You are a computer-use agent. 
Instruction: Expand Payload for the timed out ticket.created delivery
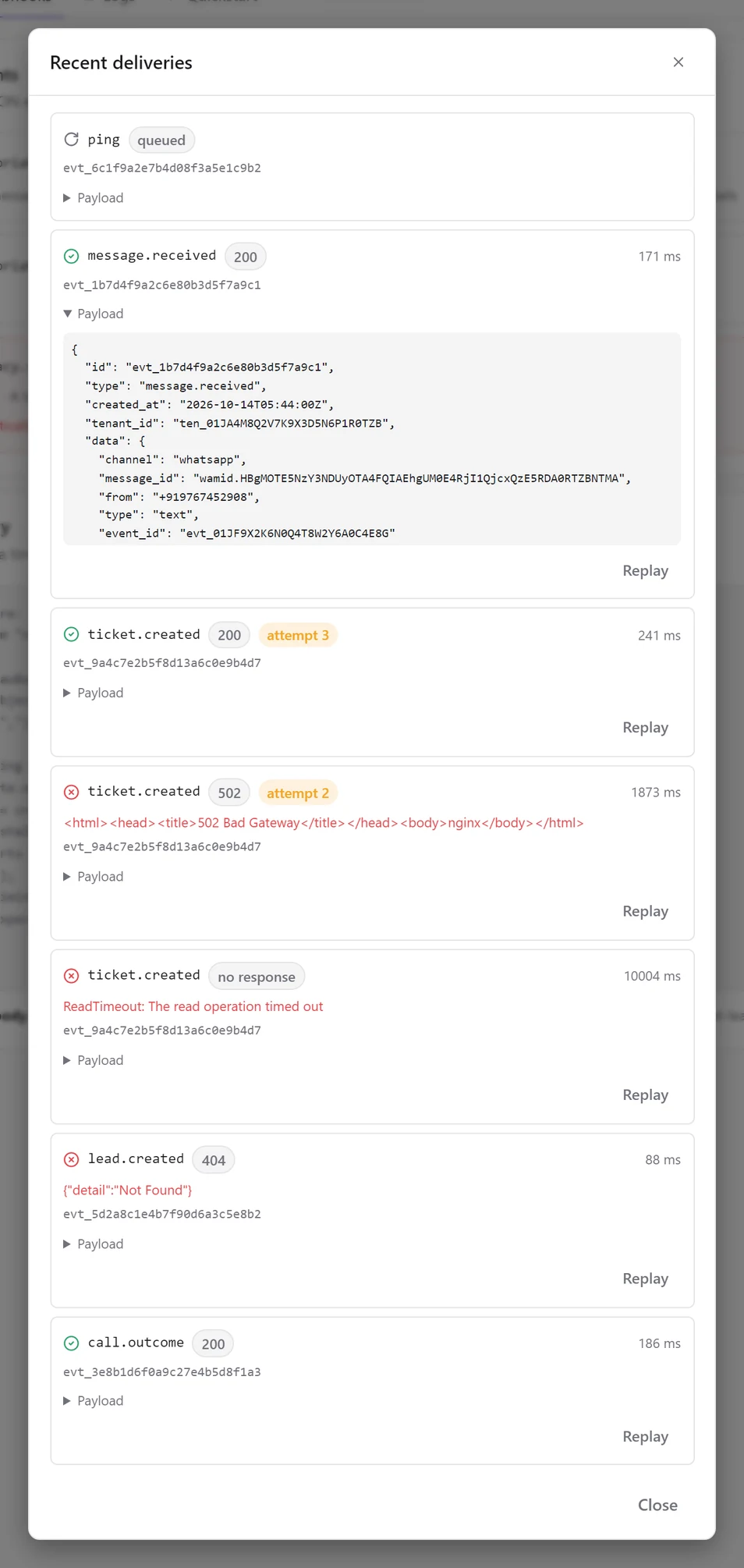click(94, 1060)
